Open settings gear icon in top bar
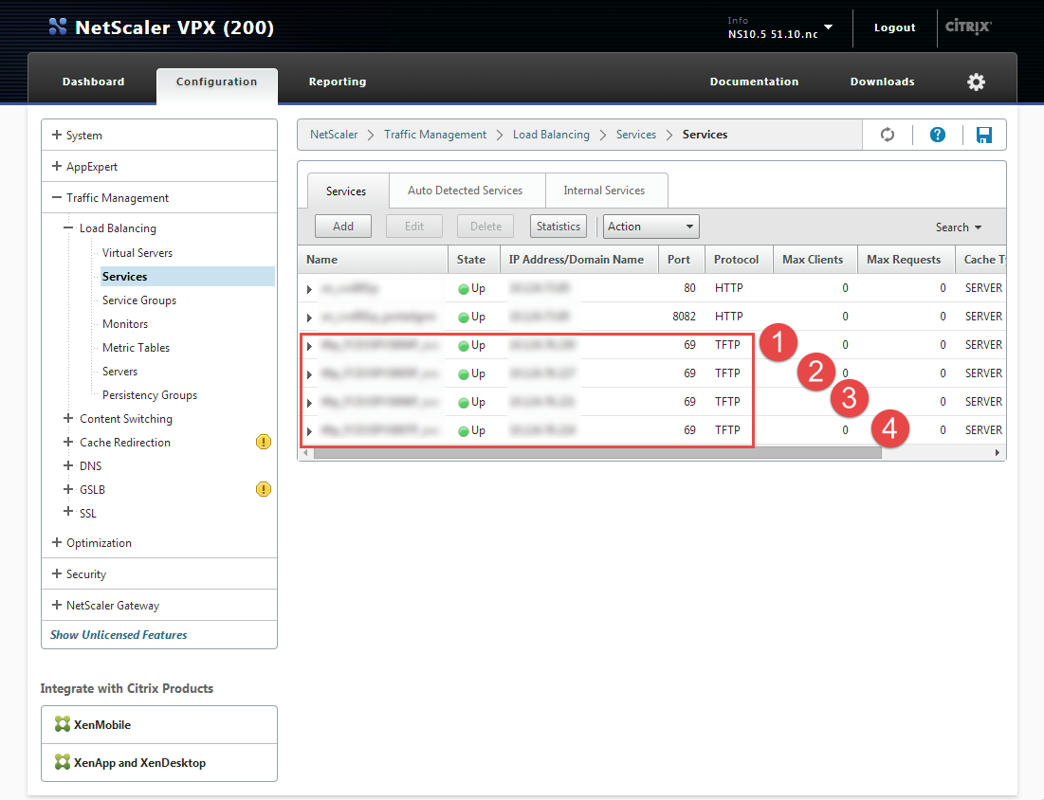The image size is (1044, 800). (976, 82)
